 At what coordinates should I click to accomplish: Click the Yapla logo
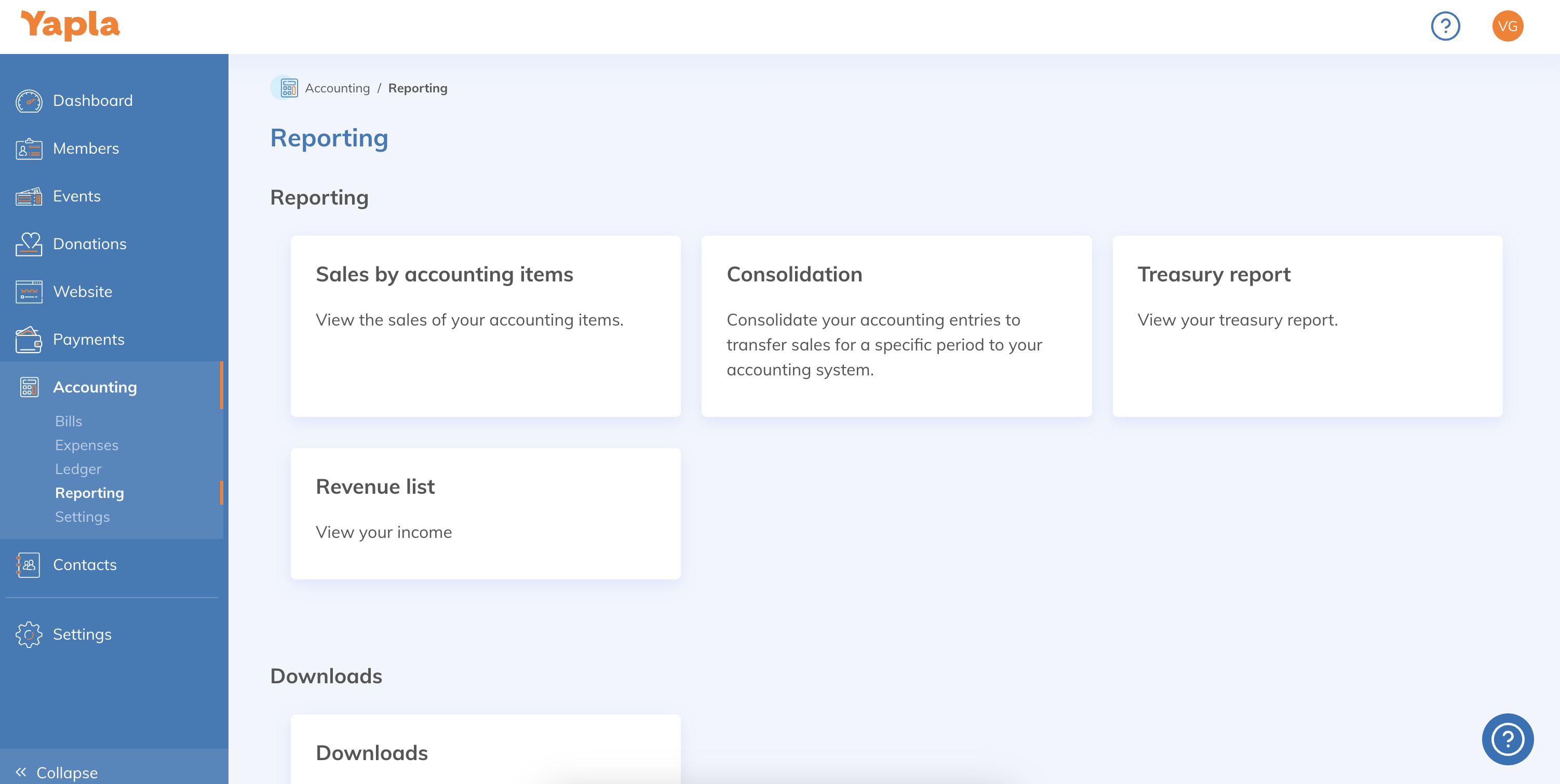point(70,25)
